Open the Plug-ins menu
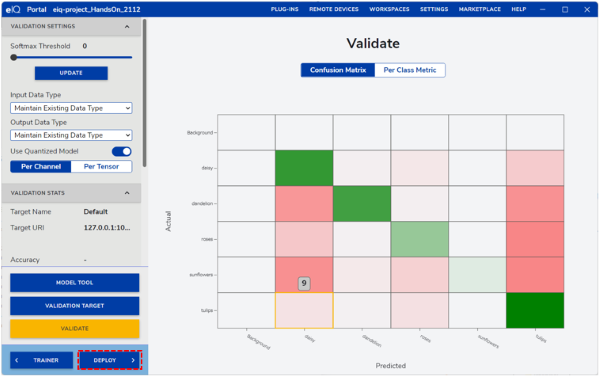Viewport: 600px width, 377px height. click(284, 9)
